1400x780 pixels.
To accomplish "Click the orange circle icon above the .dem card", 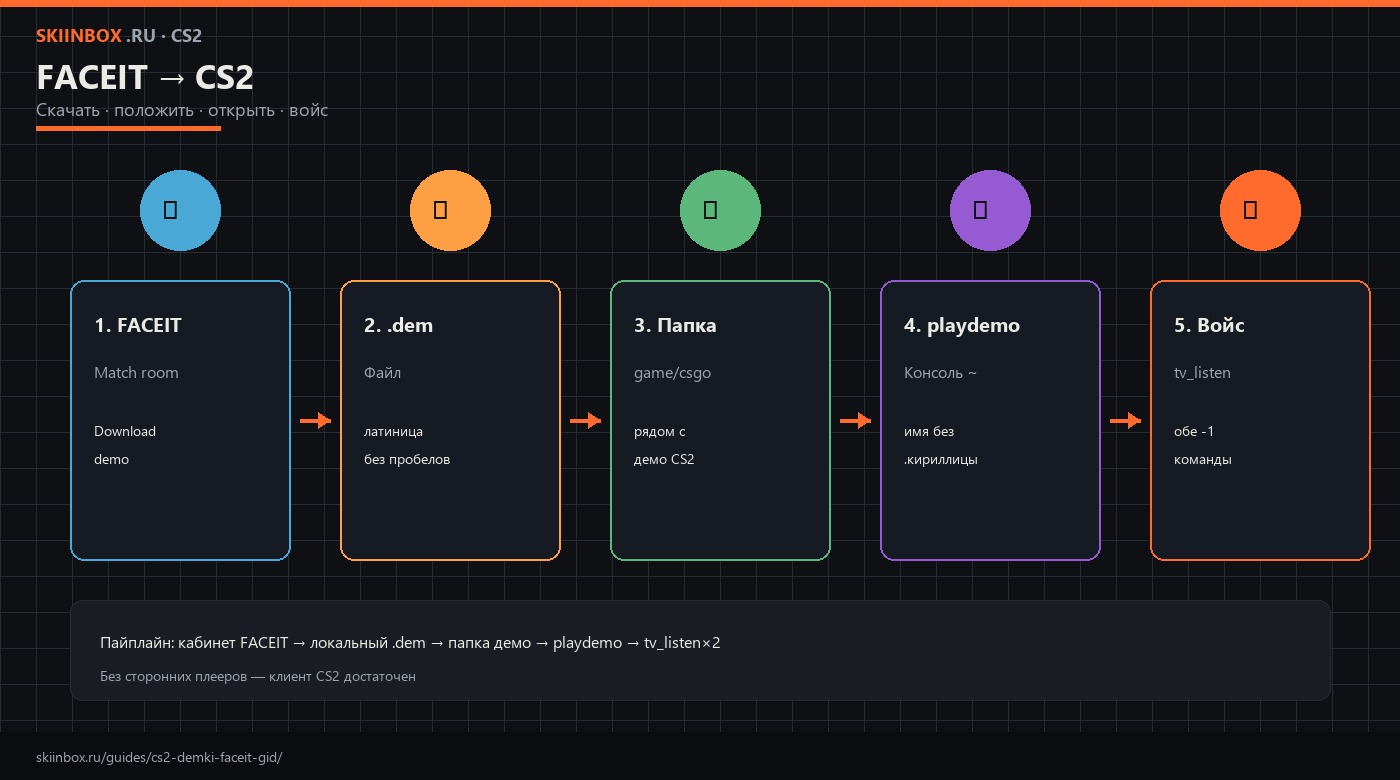I will [450, 210].
